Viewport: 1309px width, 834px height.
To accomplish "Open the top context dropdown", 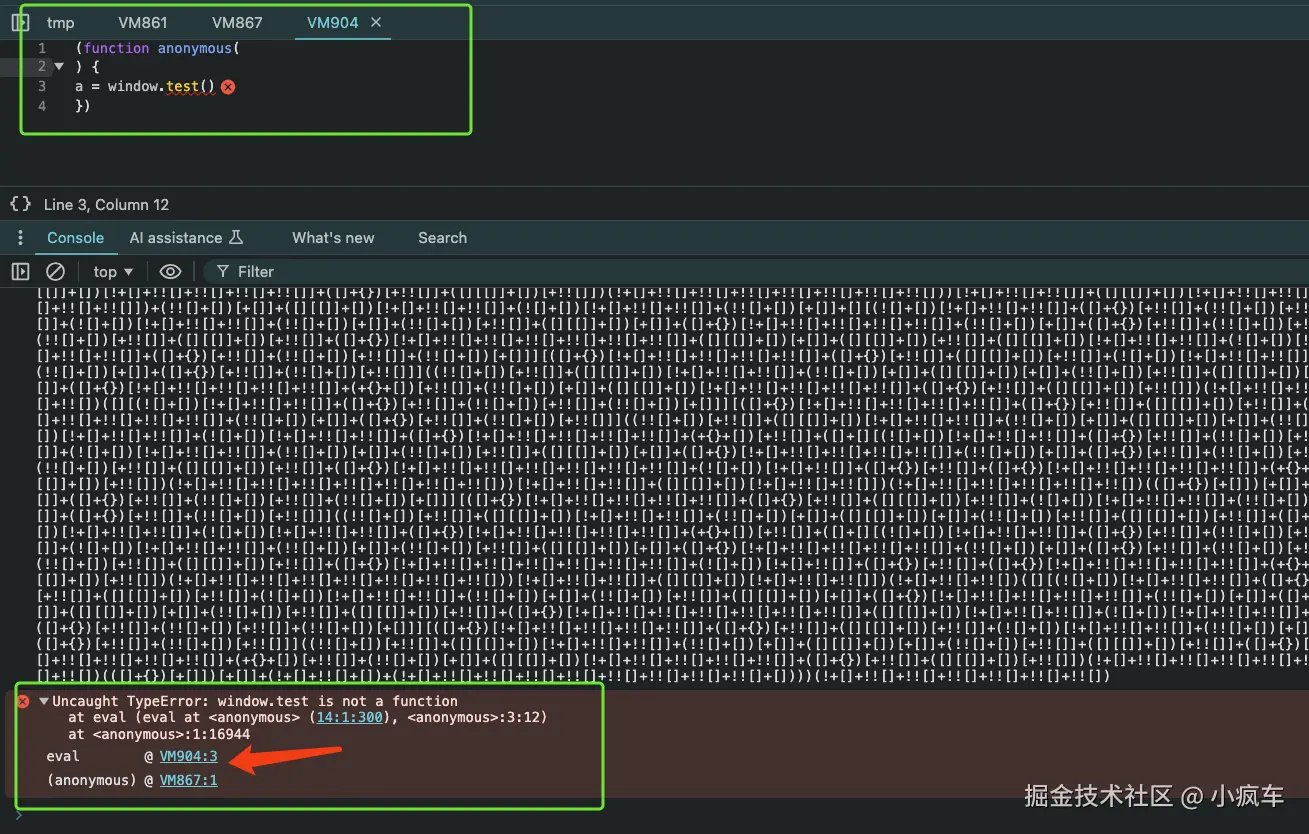I will (113, 271).
